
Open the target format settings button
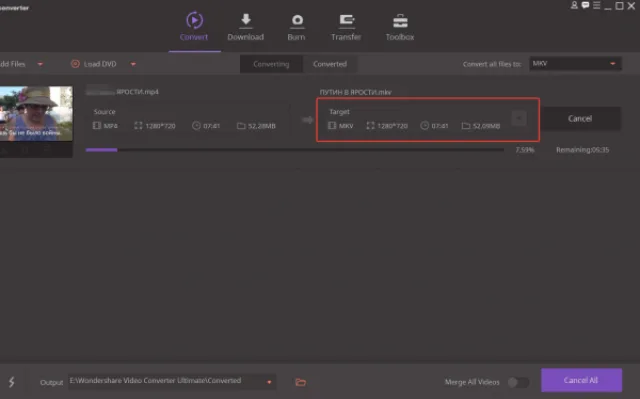(519, 118)
